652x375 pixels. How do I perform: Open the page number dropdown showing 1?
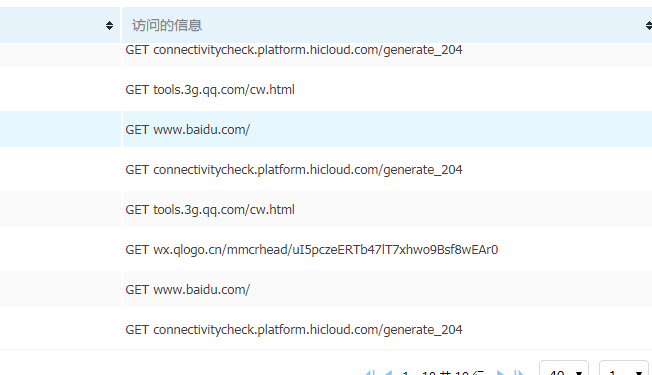624,369
